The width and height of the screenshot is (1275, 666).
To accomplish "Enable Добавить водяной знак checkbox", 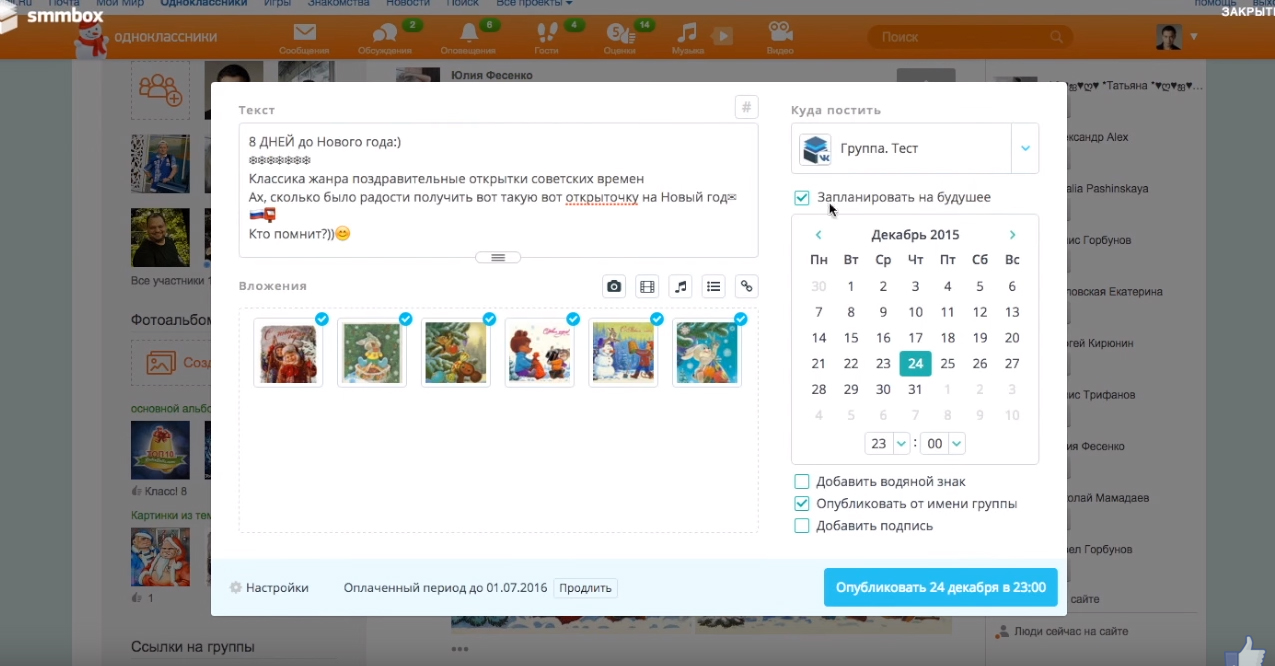I will 801,482.
